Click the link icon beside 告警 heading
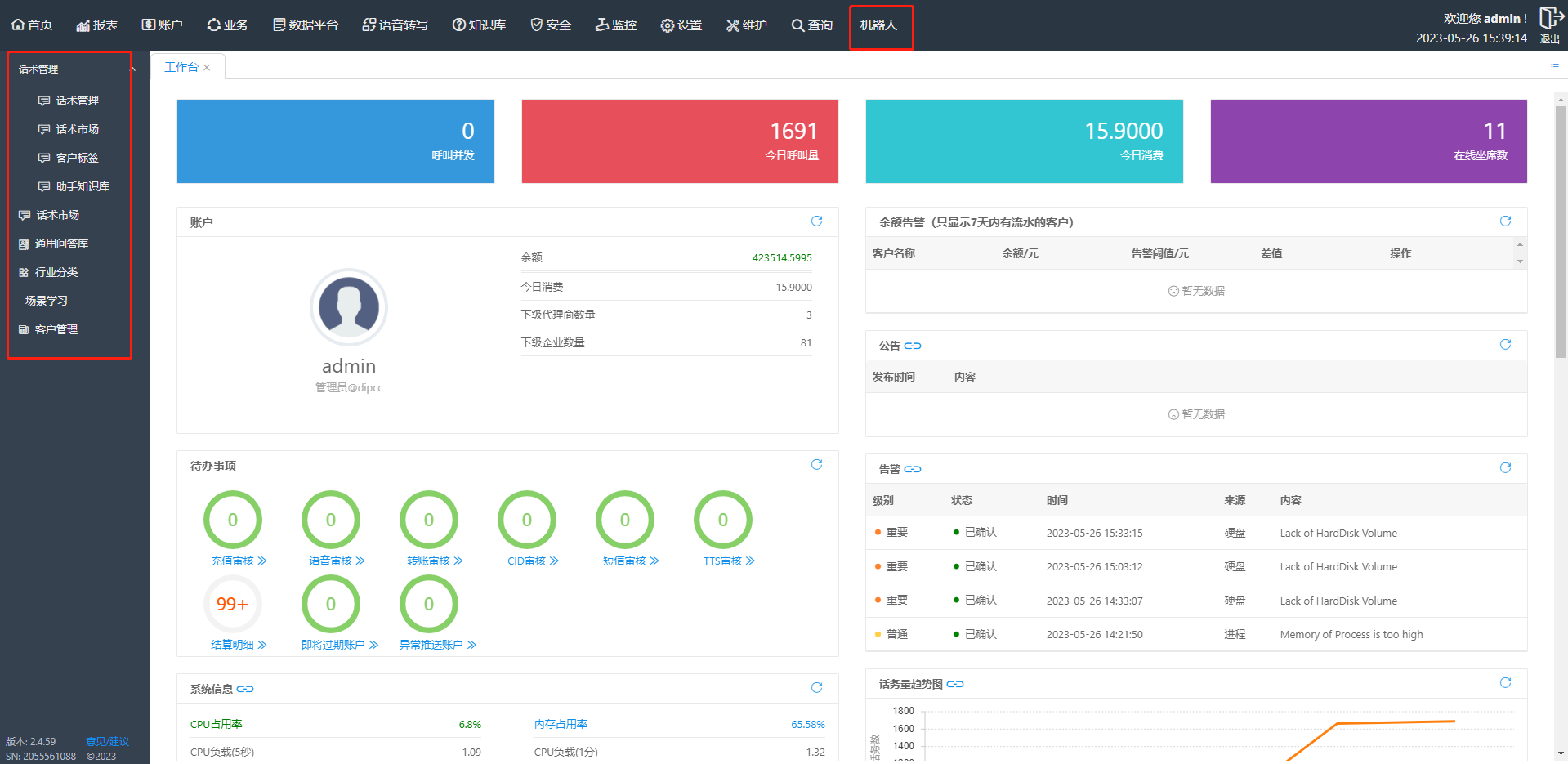1568x764 pixels. coord(913,469)
